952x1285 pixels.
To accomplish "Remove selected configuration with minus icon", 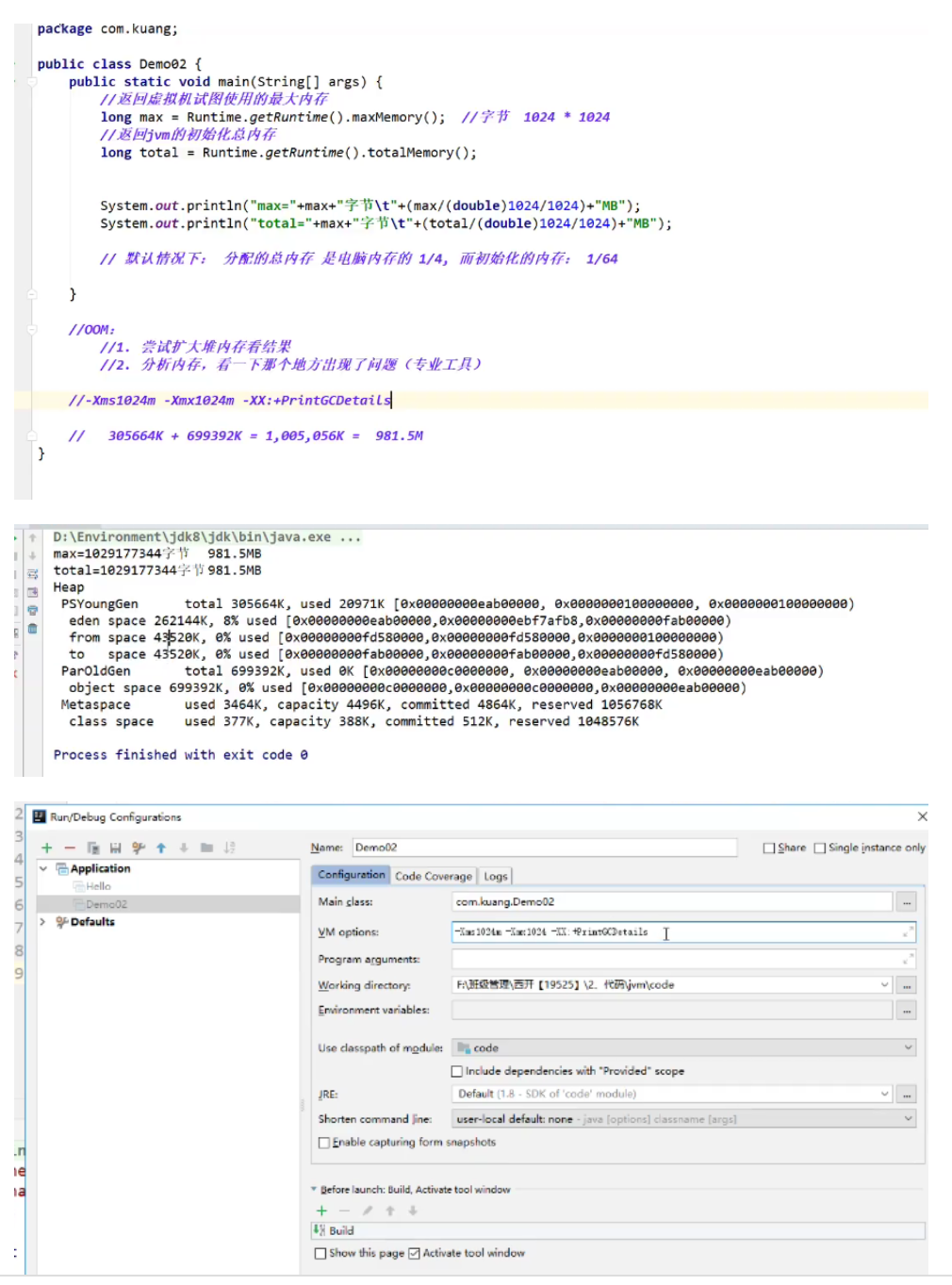I will click(70, 848).
